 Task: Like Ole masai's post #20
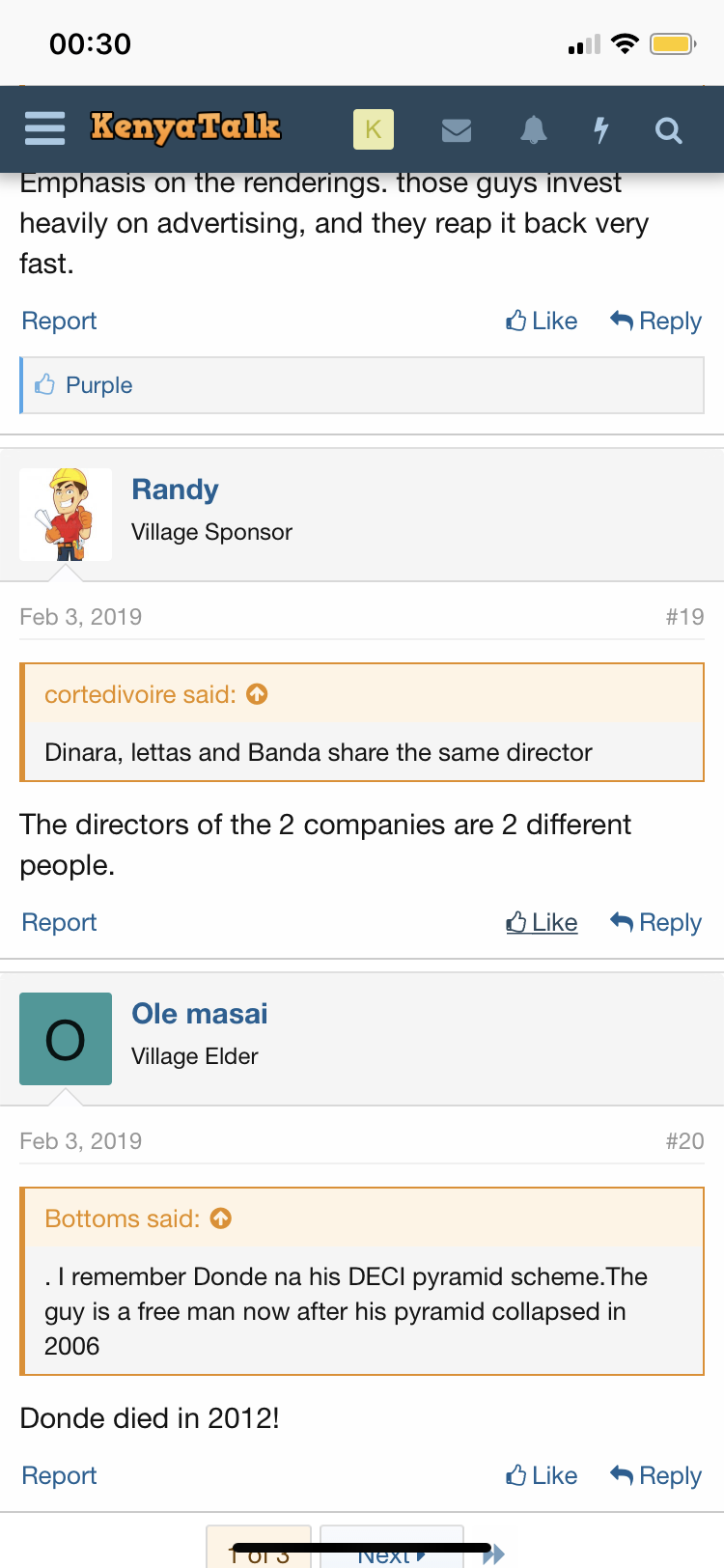(x=543, y=1475)
